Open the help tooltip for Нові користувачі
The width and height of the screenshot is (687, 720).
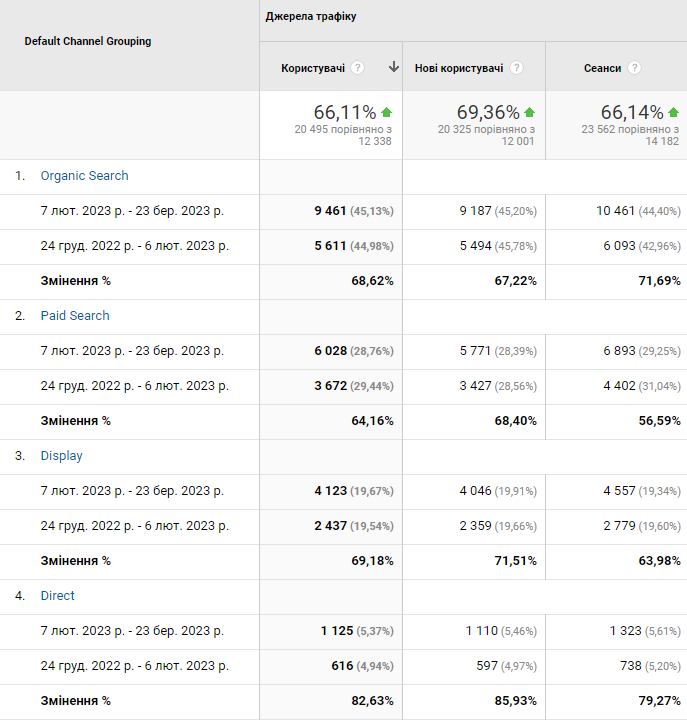tap(516, 68)
